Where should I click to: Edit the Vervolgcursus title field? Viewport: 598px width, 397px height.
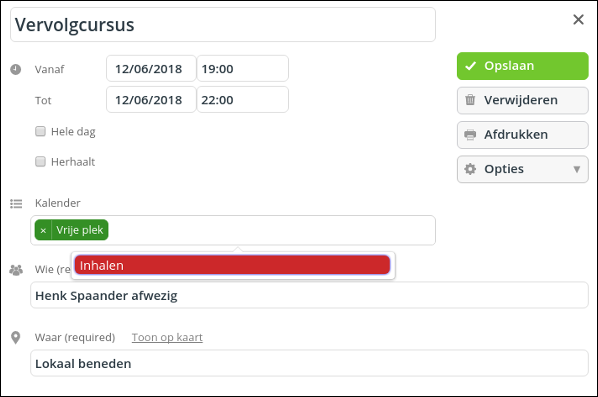223,25
